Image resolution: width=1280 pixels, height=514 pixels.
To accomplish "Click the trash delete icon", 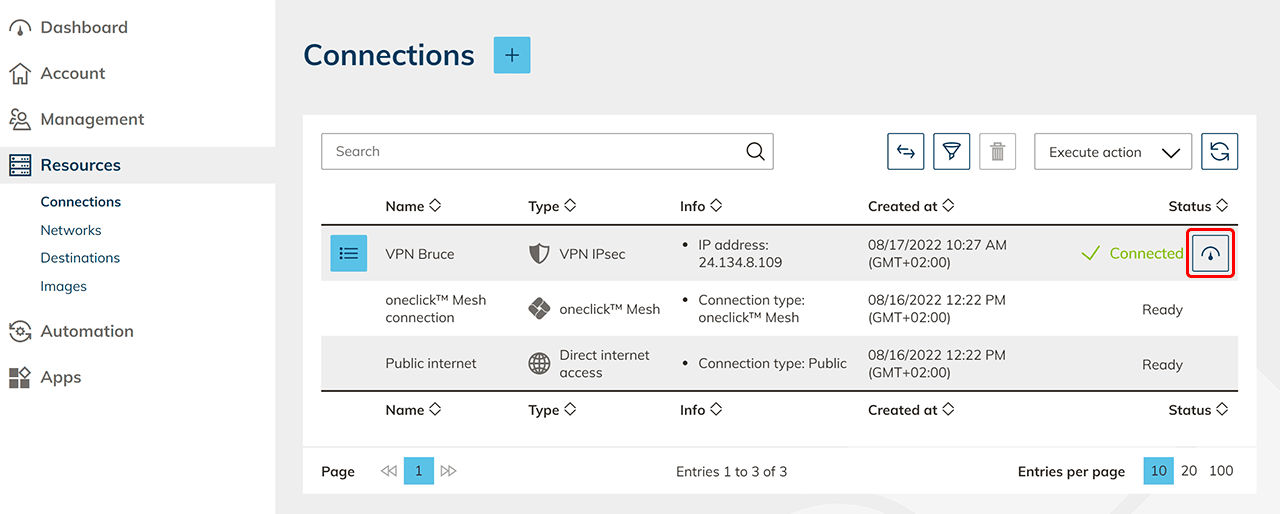I will (997, 152).
